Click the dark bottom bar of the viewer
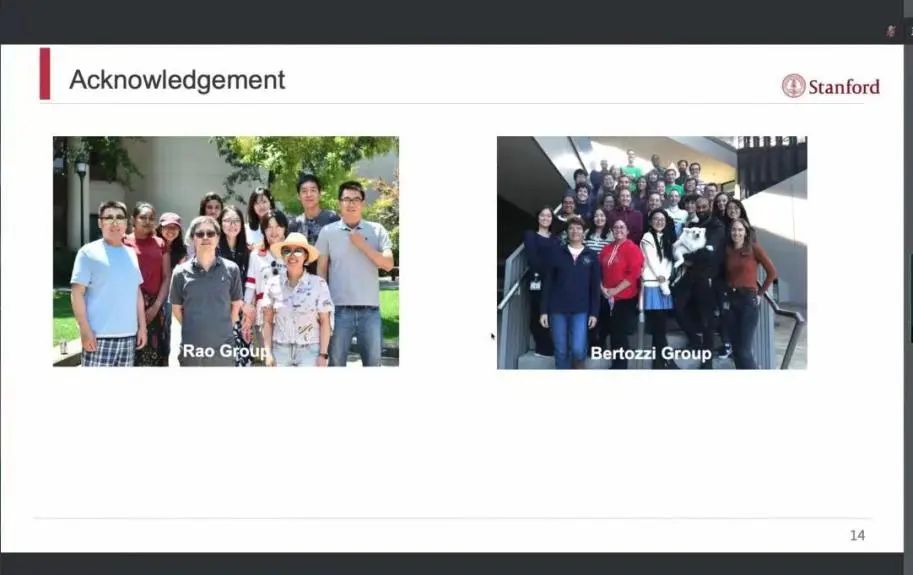 (450, 564)
